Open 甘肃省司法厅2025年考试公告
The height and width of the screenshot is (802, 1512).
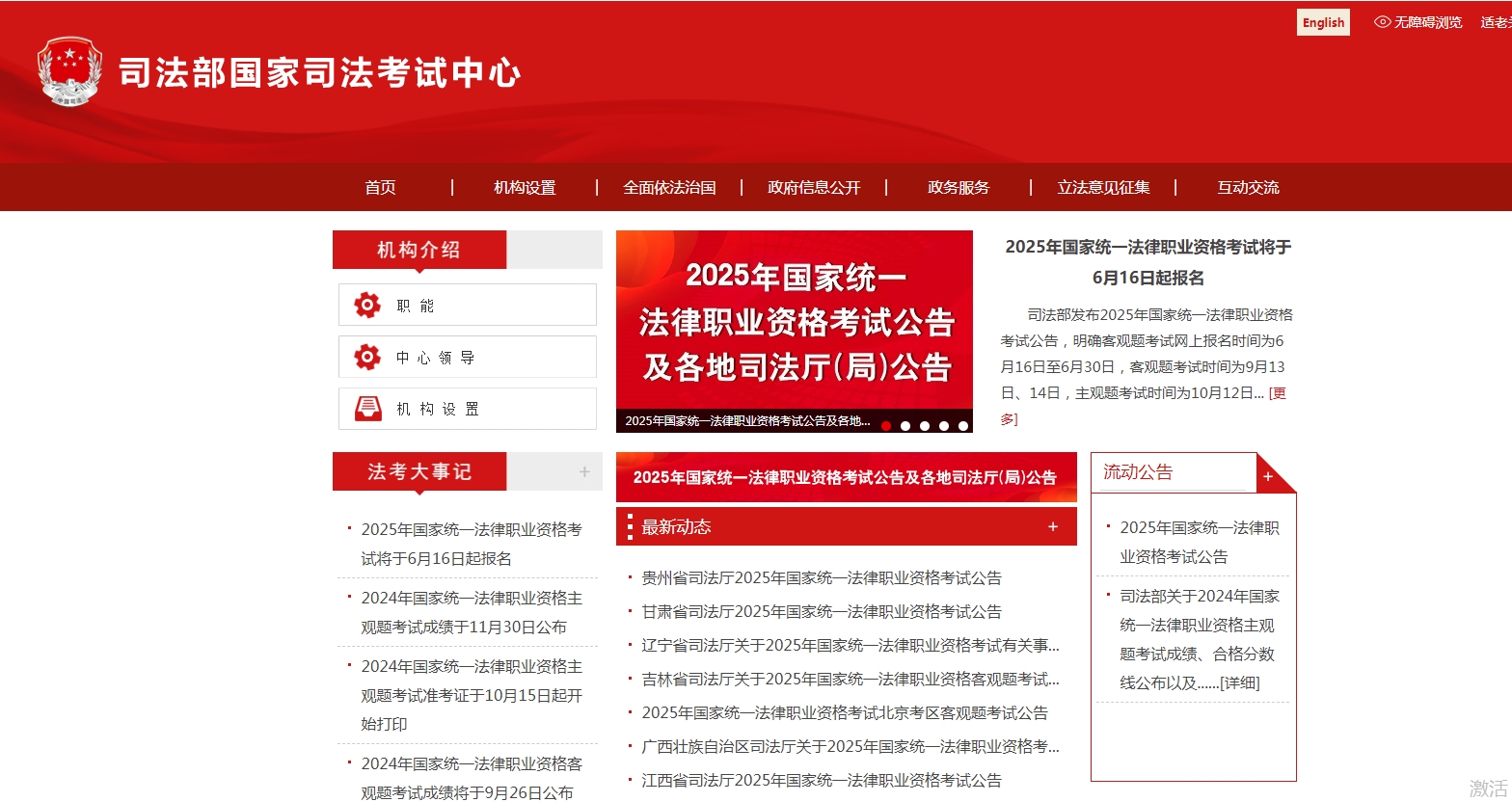point(822,611)
